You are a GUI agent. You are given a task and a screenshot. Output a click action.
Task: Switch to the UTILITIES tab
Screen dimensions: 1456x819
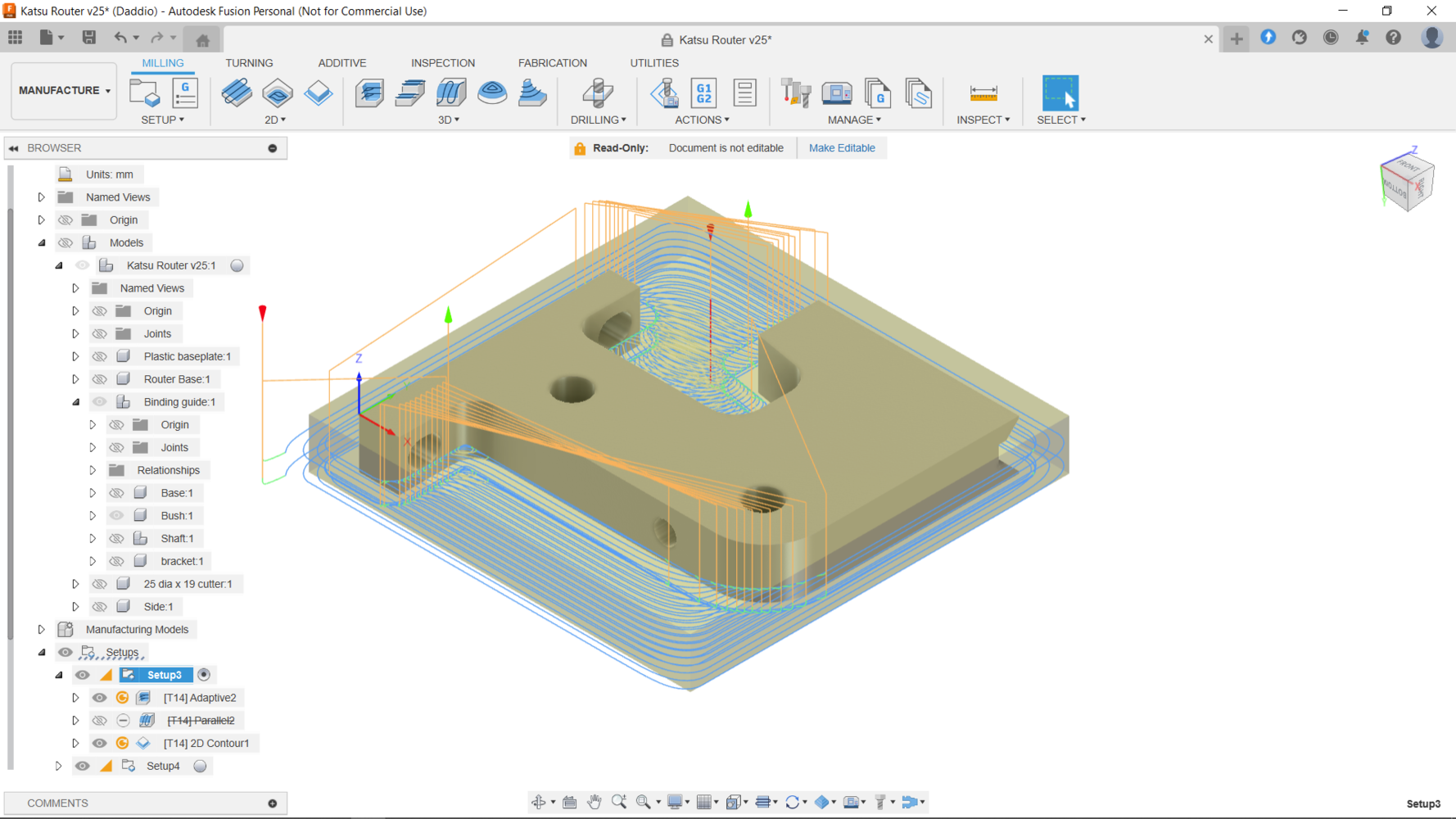point(653,63)
